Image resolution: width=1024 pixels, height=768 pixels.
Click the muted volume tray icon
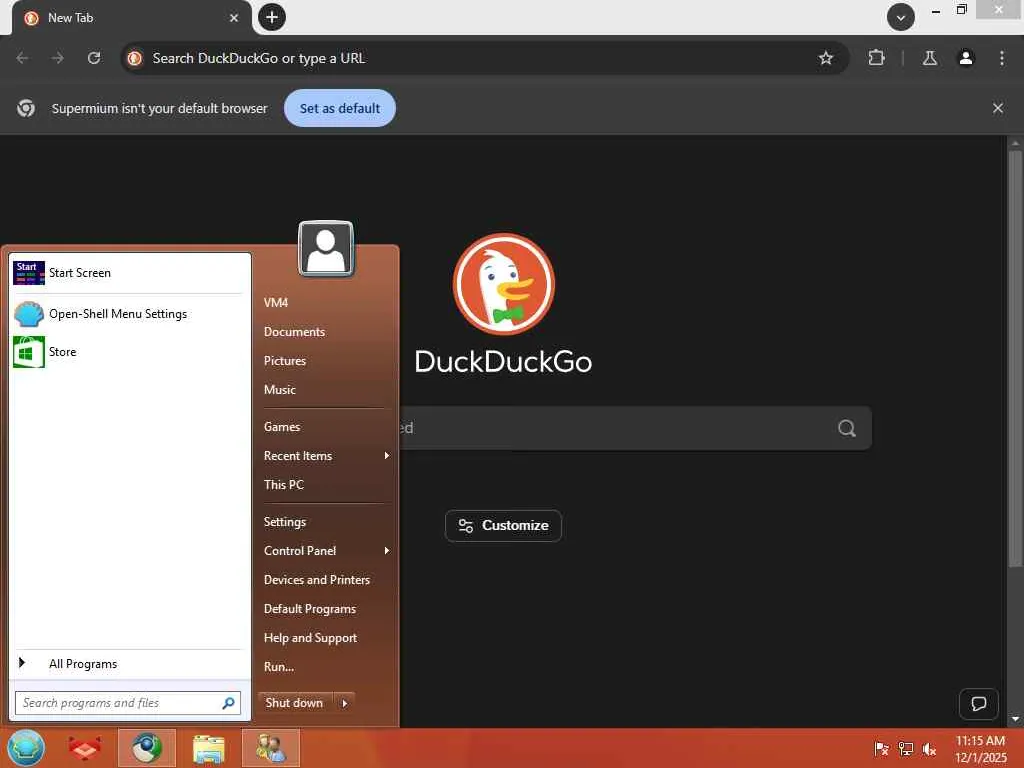tap(929, 749)
